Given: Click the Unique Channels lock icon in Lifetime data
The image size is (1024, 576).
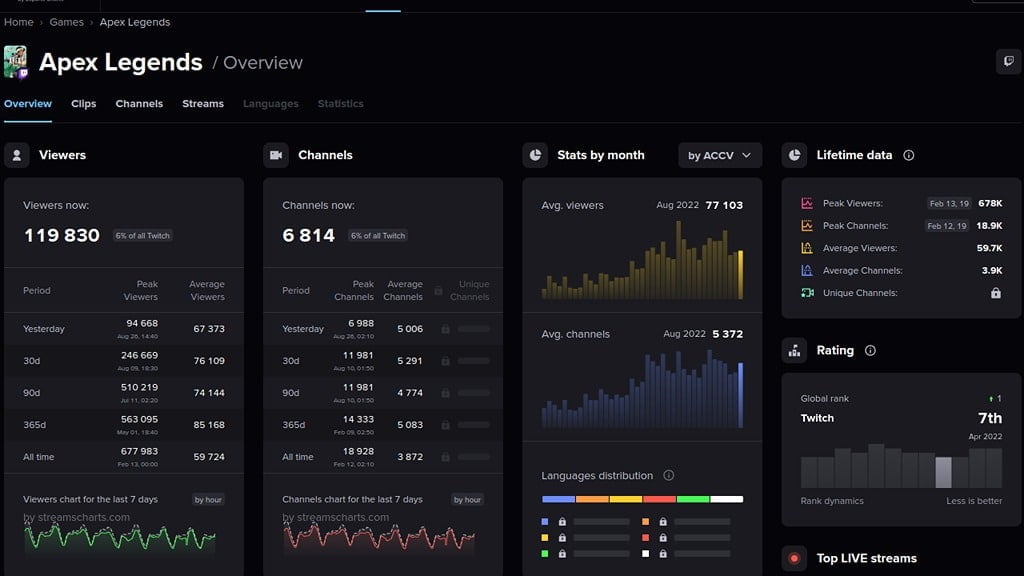Looking at the screenshot, I should coord(996,293).
